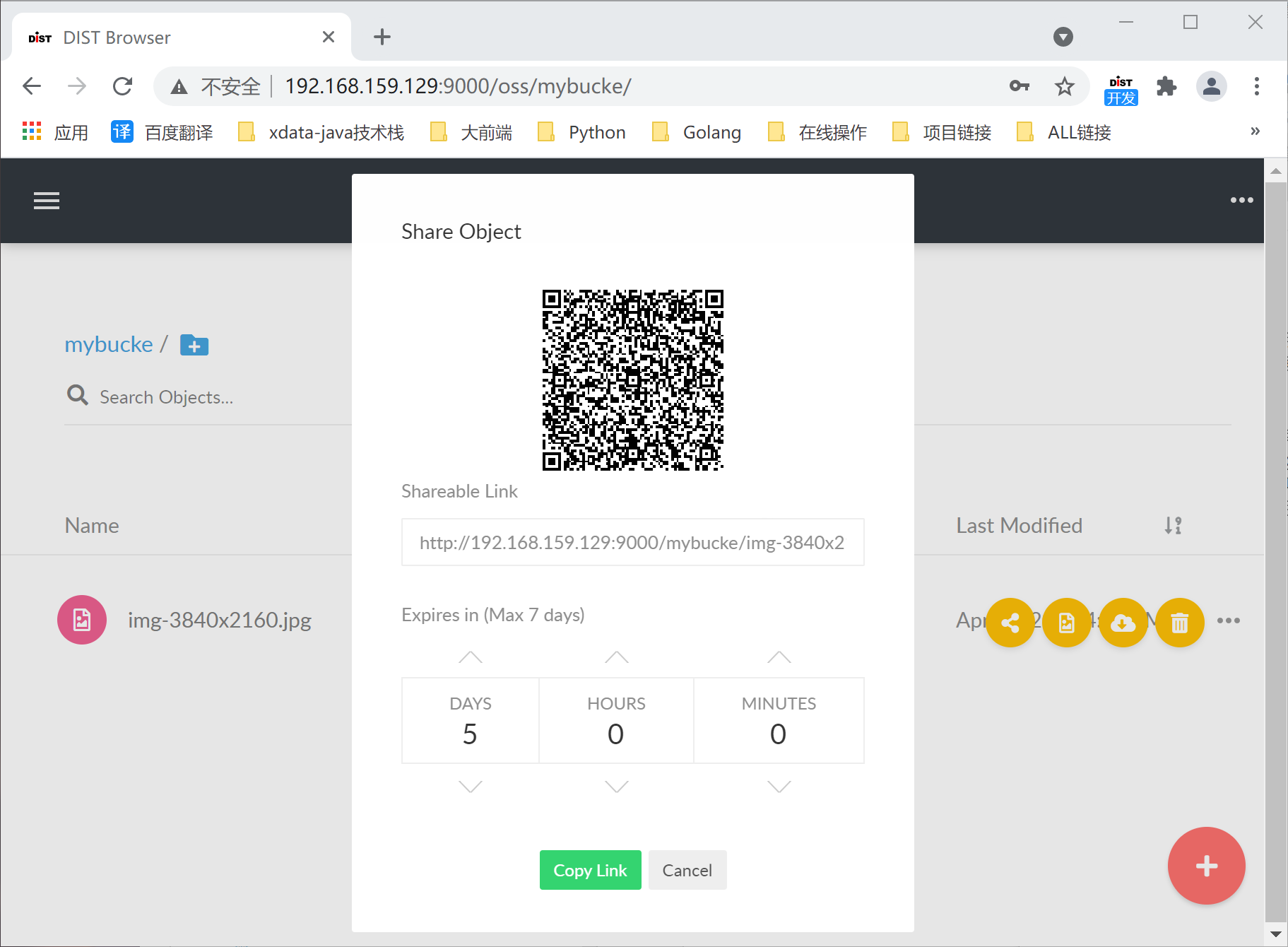Click the DAYS value 5
The image size is (1288, 947).
coord(471,734)
